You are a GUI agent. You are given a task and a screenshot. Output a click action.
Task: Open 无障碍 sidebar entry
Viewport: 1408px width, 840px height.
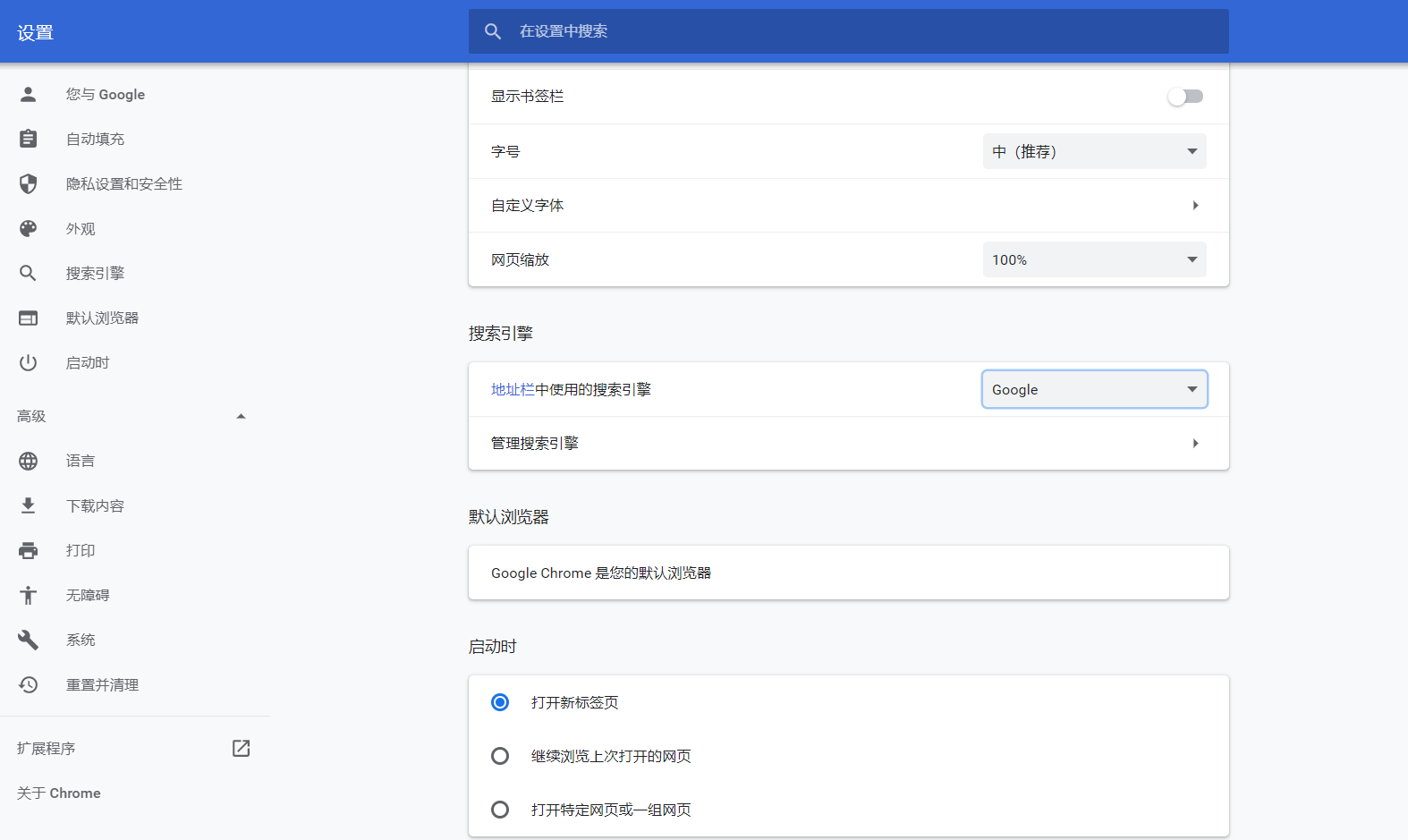click(x=88, y=596)
